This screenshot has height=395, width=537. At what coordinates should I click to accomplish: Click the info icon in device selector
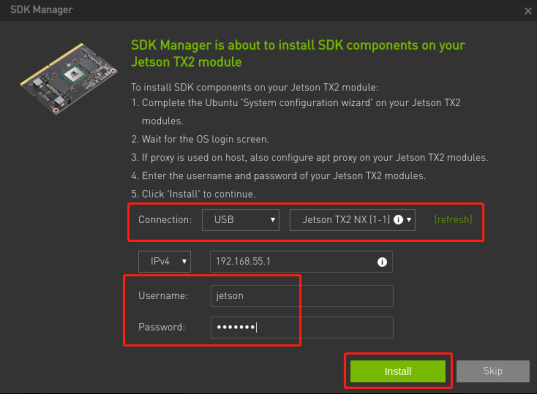tap(398, 220)
